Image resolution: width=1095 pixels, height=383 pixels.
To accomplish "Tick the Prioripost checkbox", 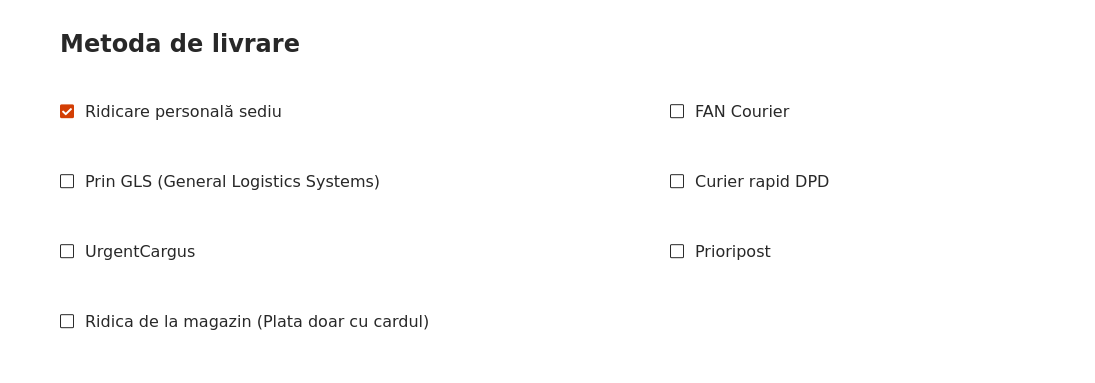I will point(677,251).
